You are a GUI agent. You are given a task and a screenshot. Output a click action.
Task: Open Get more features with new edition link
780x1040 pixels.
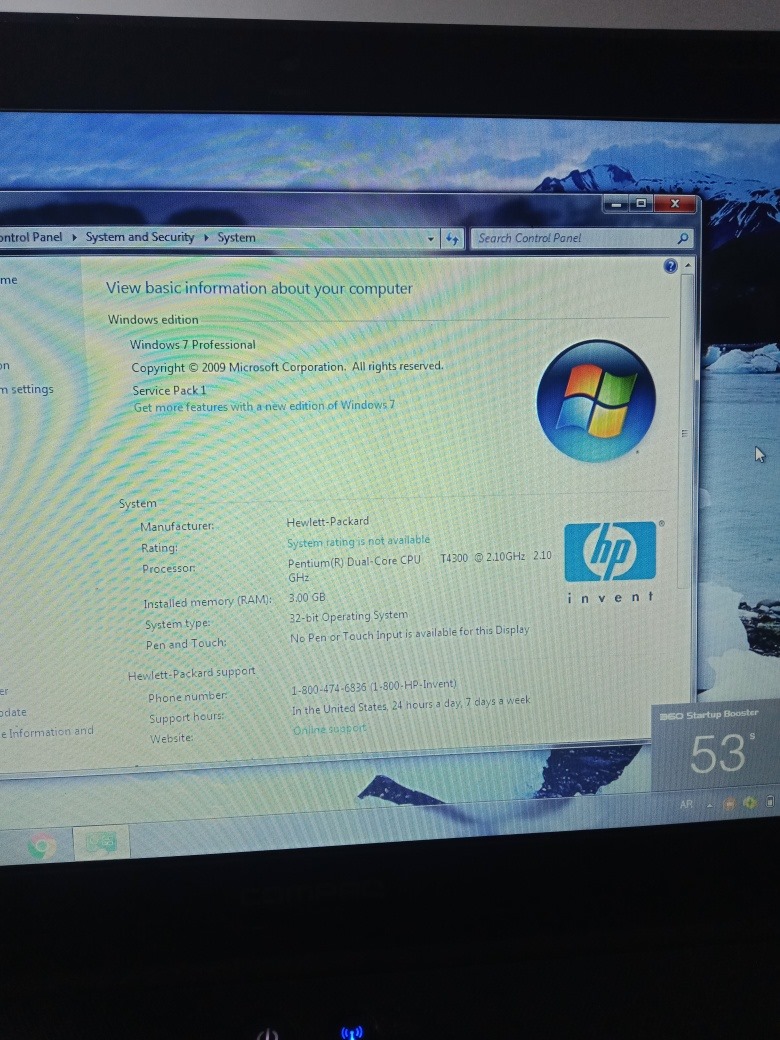(x=264, y=406)
